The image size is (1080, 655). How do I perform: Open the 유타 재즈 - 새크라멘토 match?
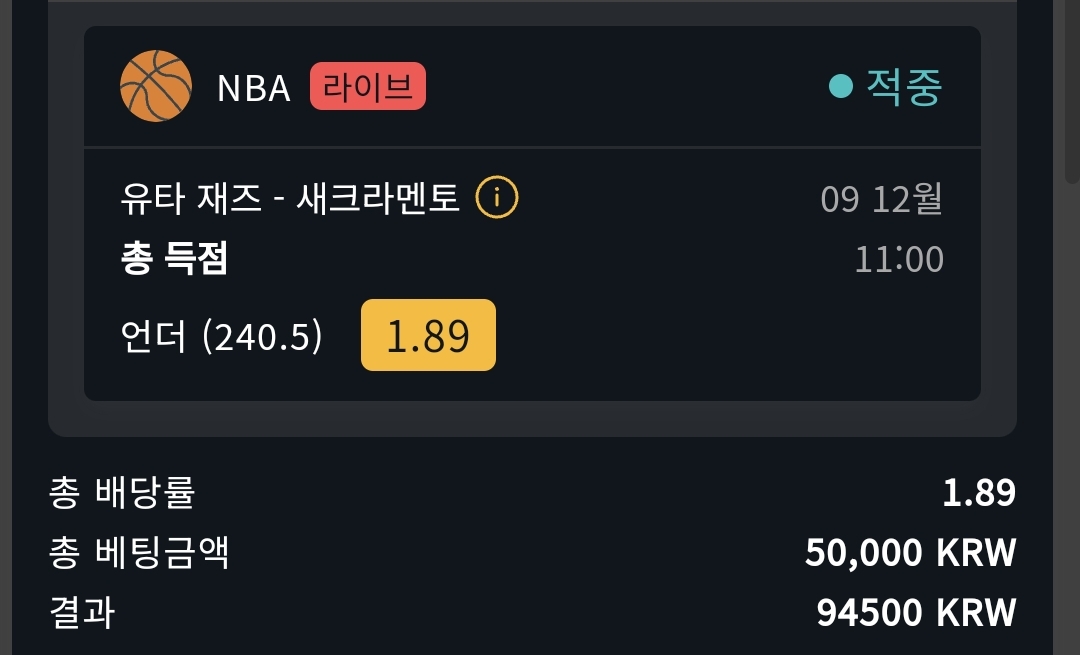click(290, 198)
